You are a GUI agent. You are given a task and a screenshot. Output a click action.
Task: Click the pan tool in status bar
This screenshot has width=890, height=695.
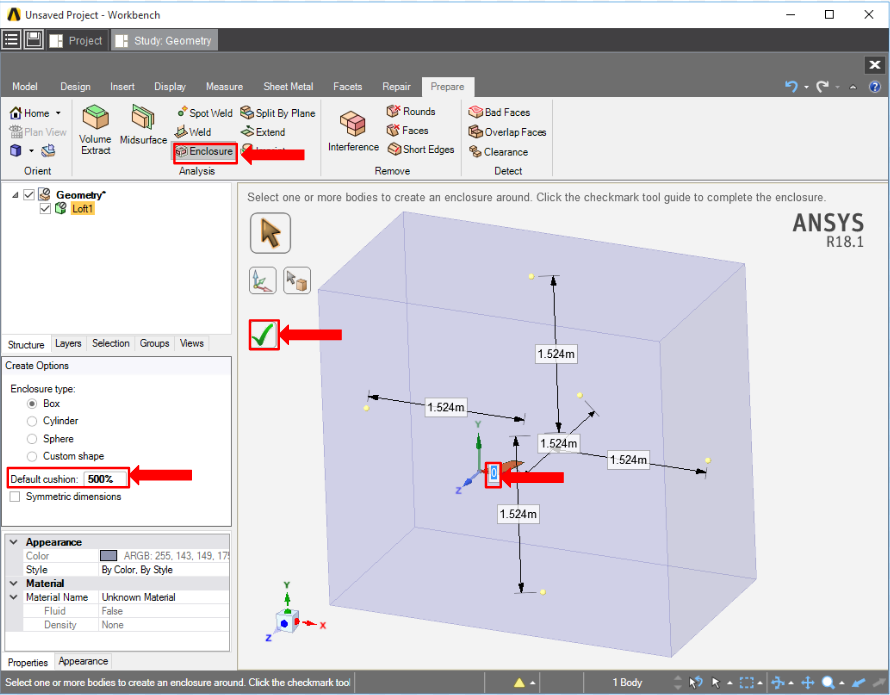click(x=807, y=682)
